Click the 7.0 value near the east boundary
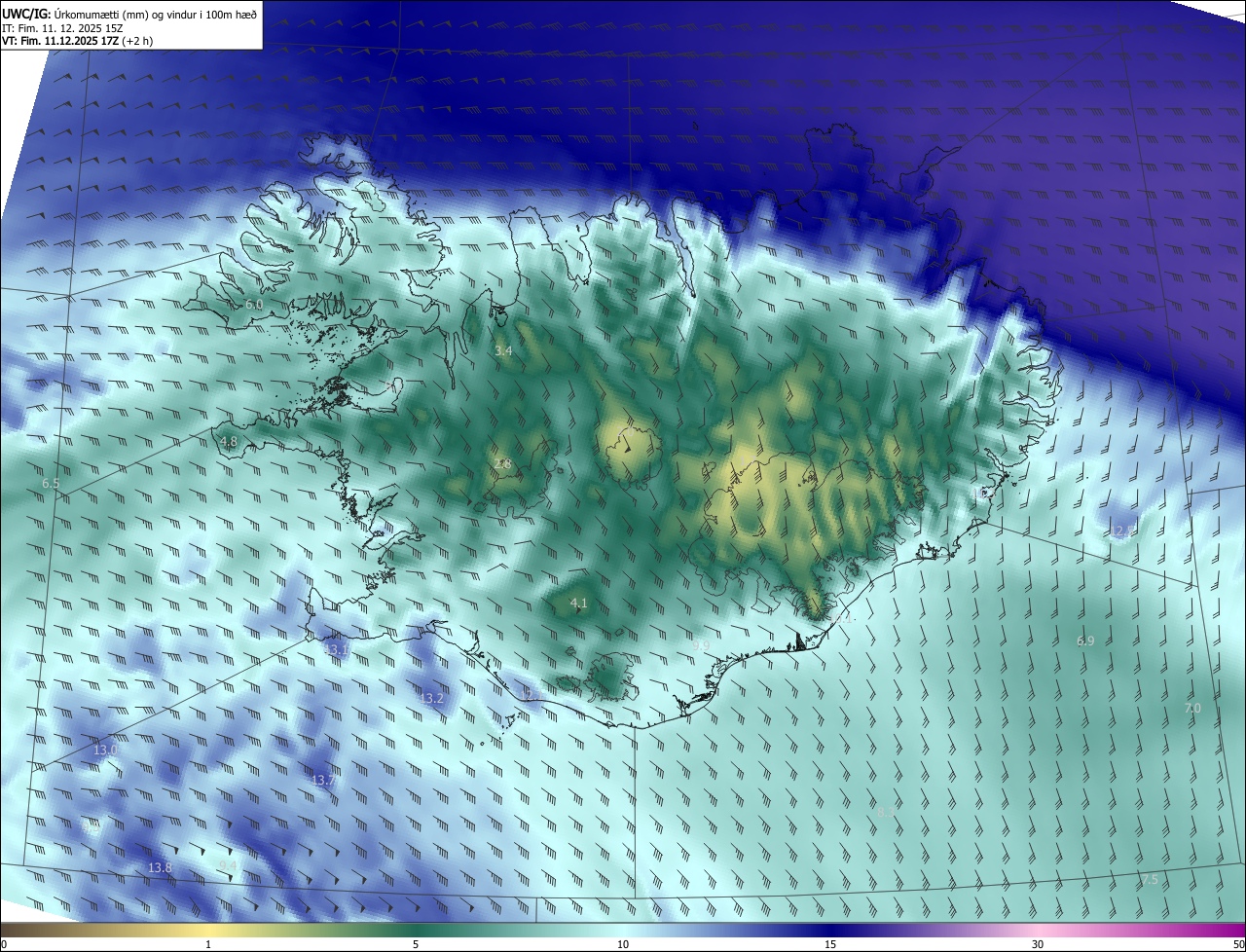The width and height of the screenshot is (1246, 952). [1192, 708]
